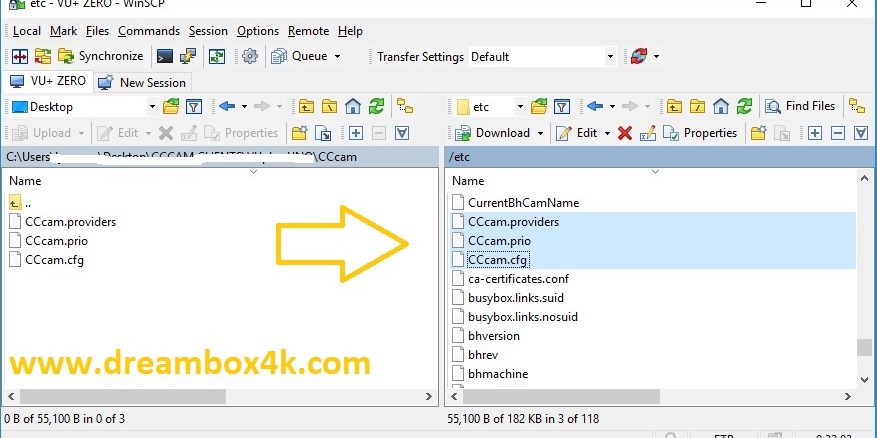Click the Compare Directories icon in the toolbar
Viewport: 877px width, 438px height.
pos(20,56)
